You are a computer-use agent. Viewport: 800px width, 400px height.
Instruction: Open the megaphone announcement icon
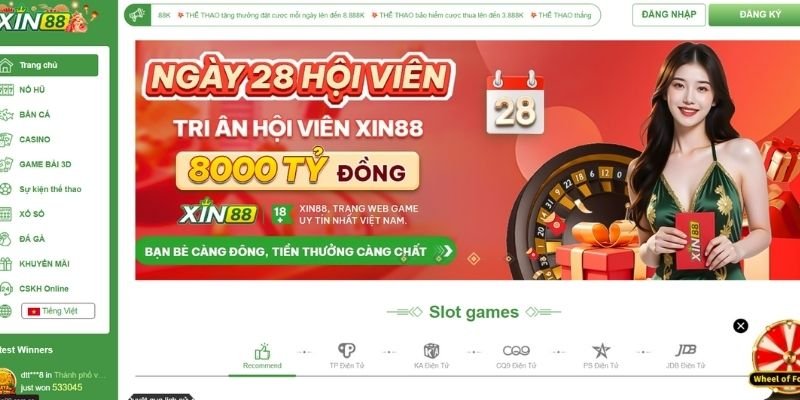(137, 15)
